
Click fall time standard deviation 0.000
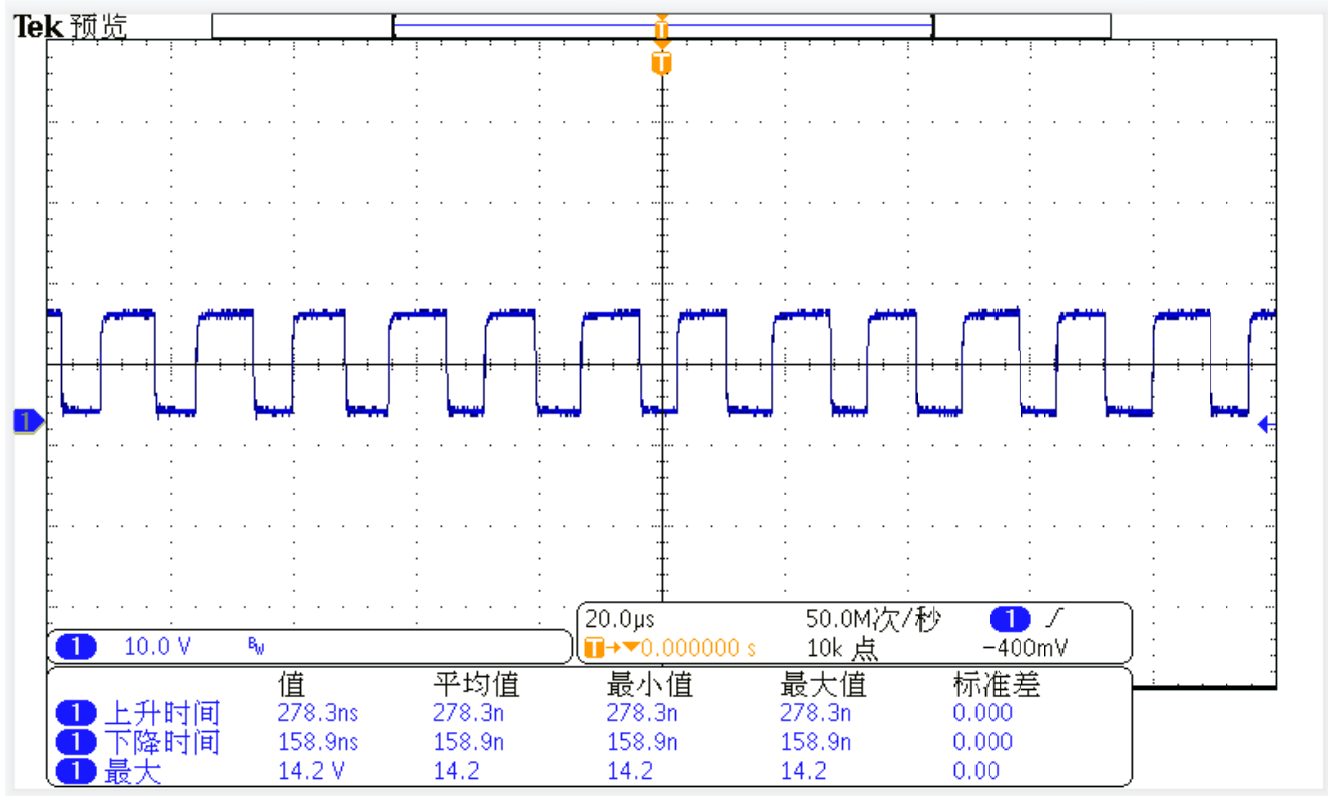pos(982,742)
